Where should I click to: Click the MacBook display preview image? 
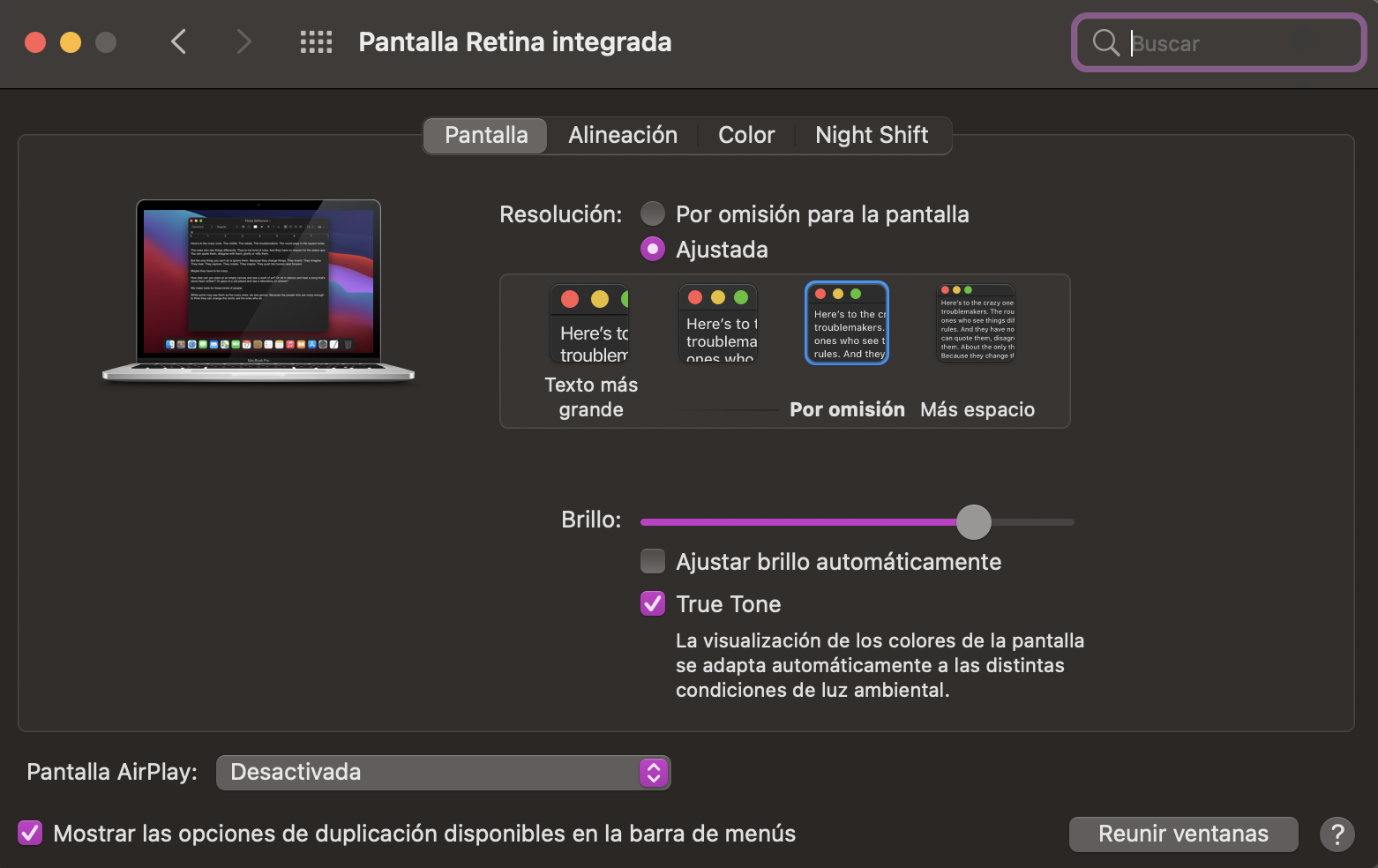(258, 291)
